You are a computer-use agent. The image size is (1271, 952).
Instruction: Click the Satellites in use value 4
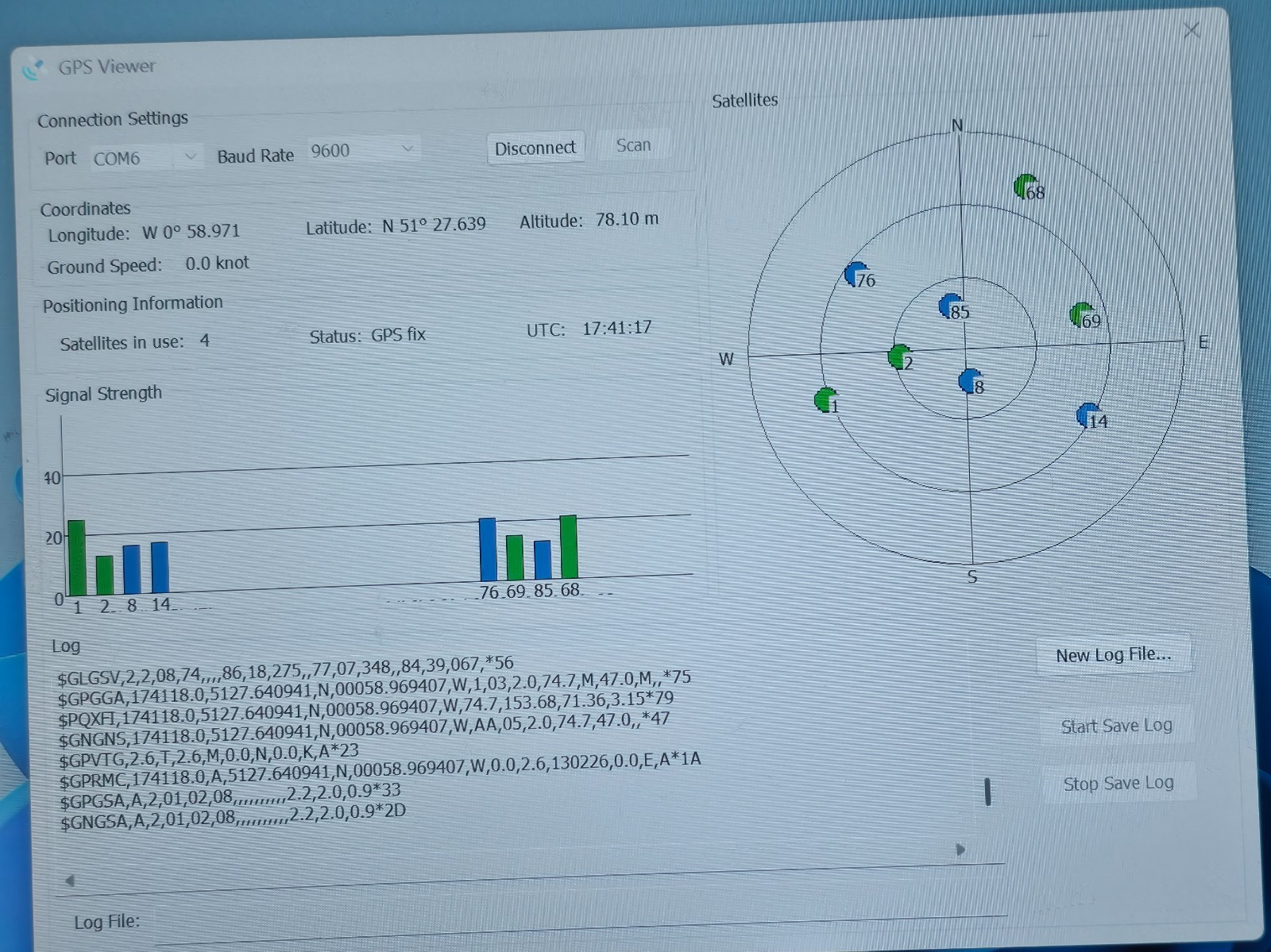click(x=204, y=341)
